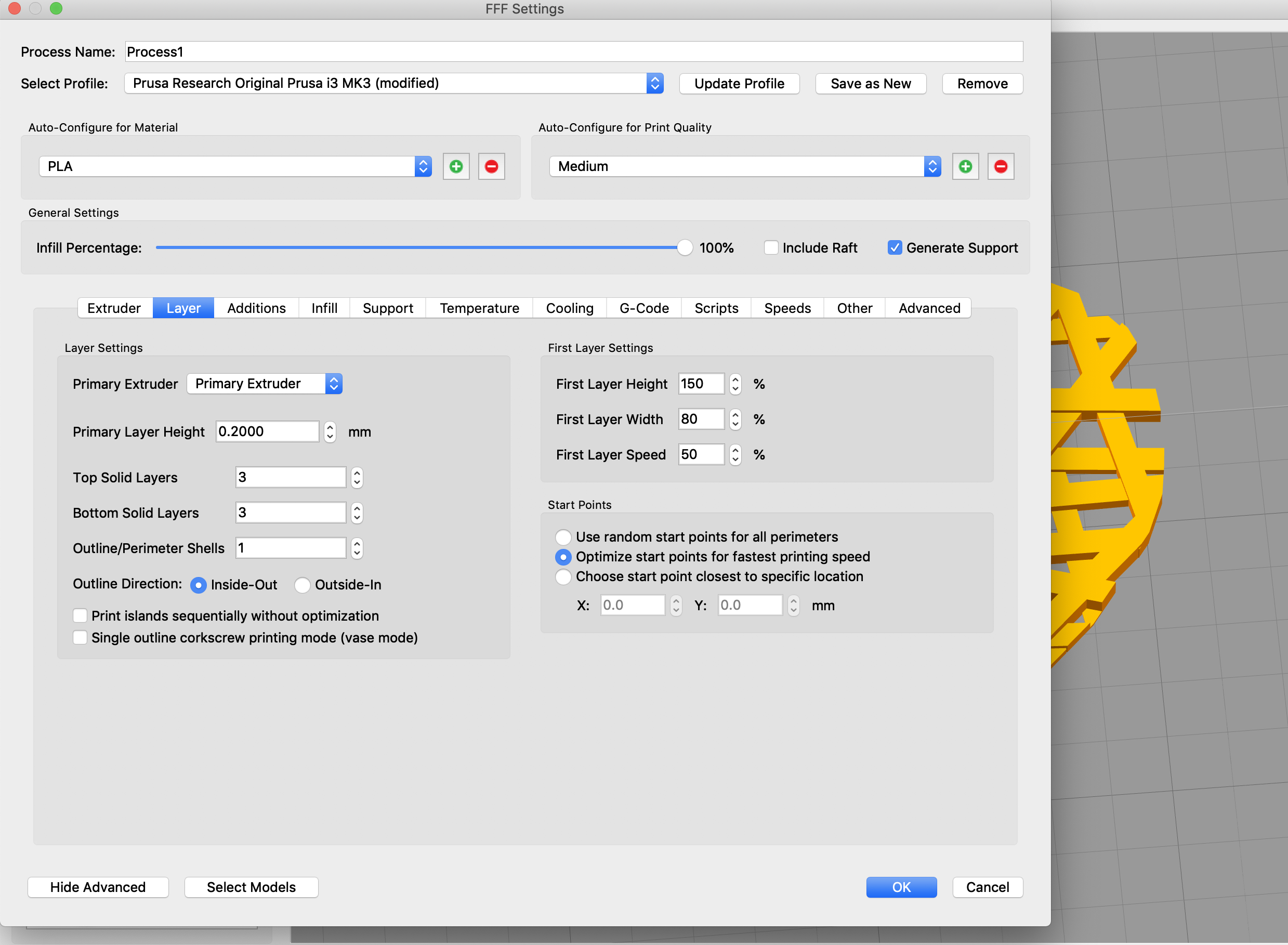Choose random start points for all perimeters
1288x945 pixels.
tap(563, 537)
